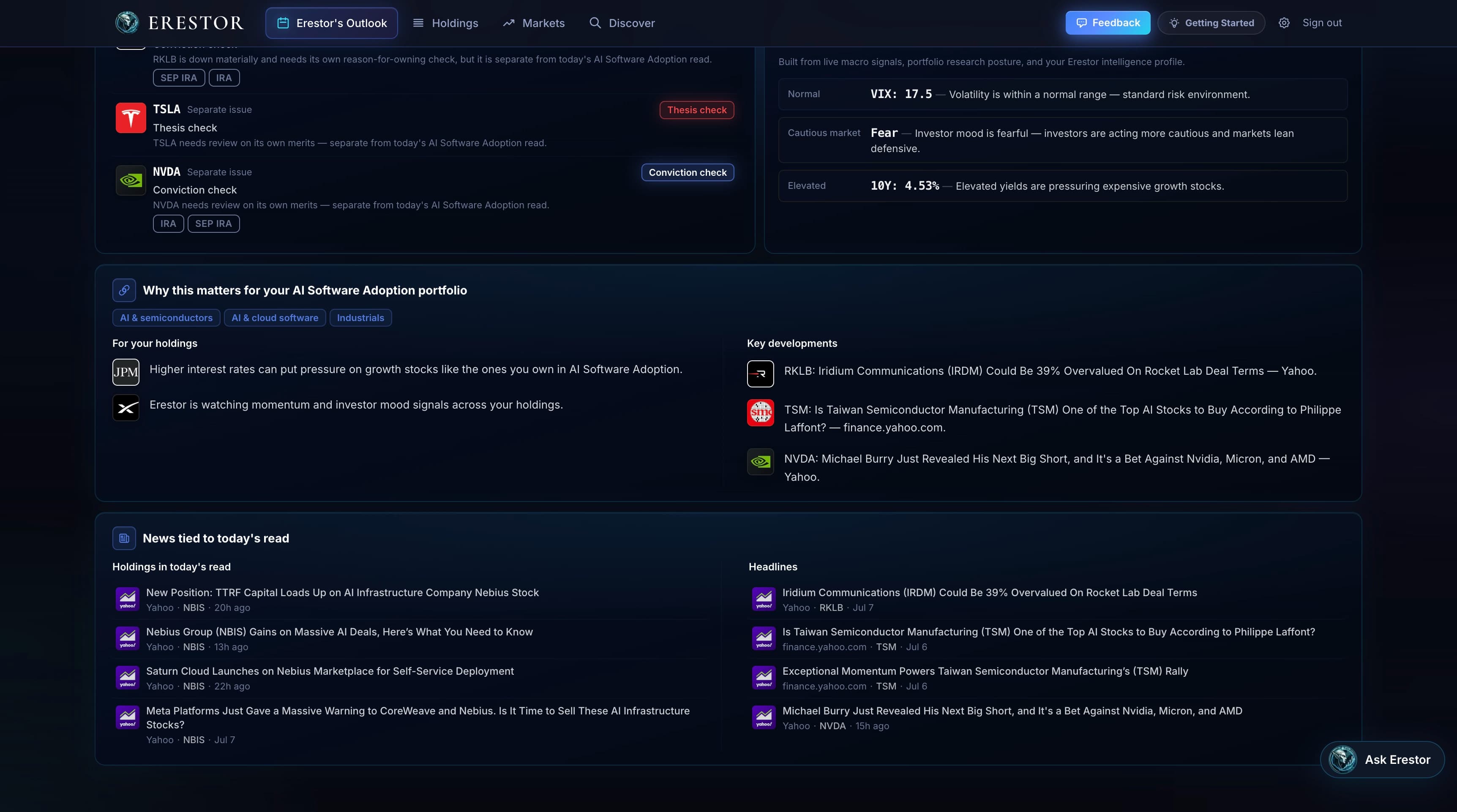The width and height of the screenshot is (1457, 812).
Task: Switch to the Markets tab
Action: (533, 23)
